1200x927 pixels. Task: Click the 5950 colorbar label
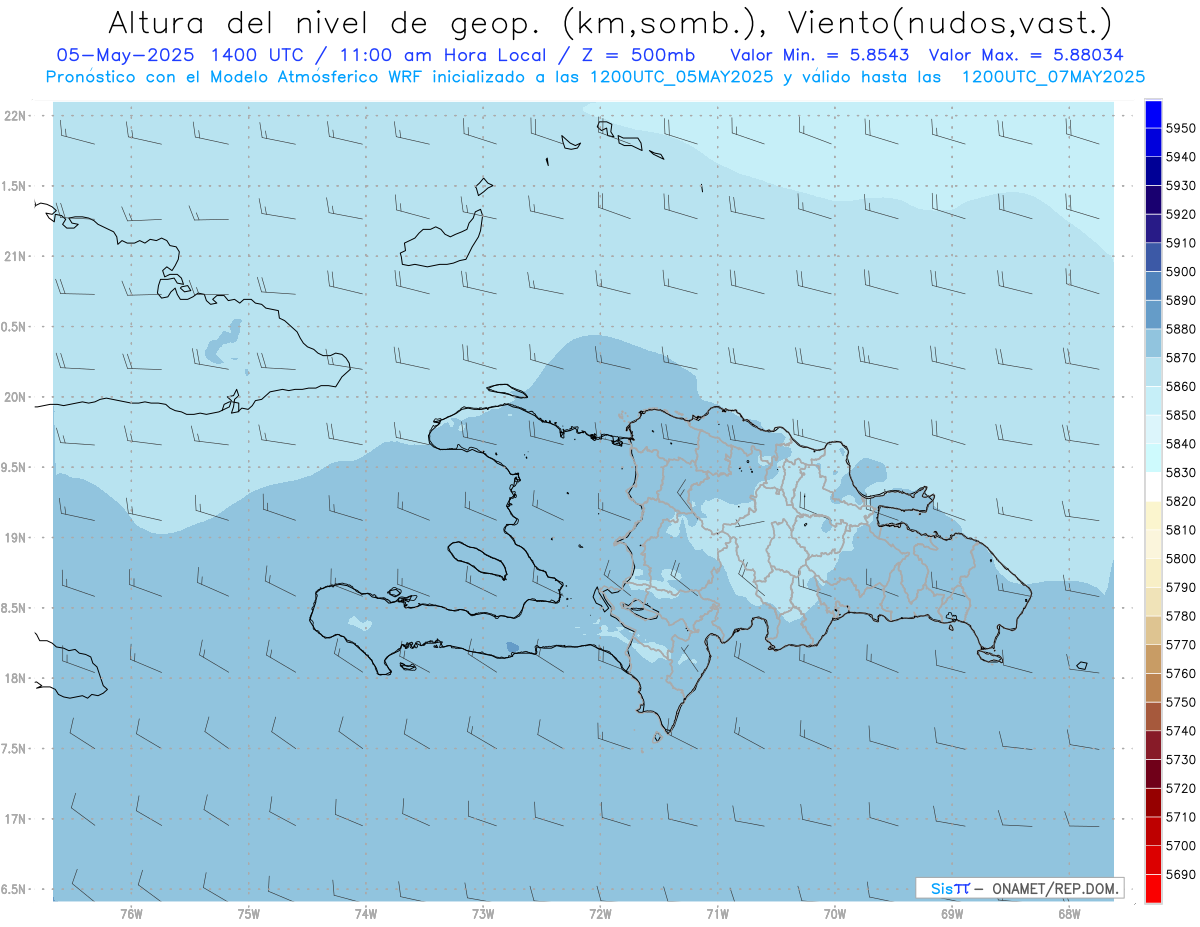point(1181,129)
